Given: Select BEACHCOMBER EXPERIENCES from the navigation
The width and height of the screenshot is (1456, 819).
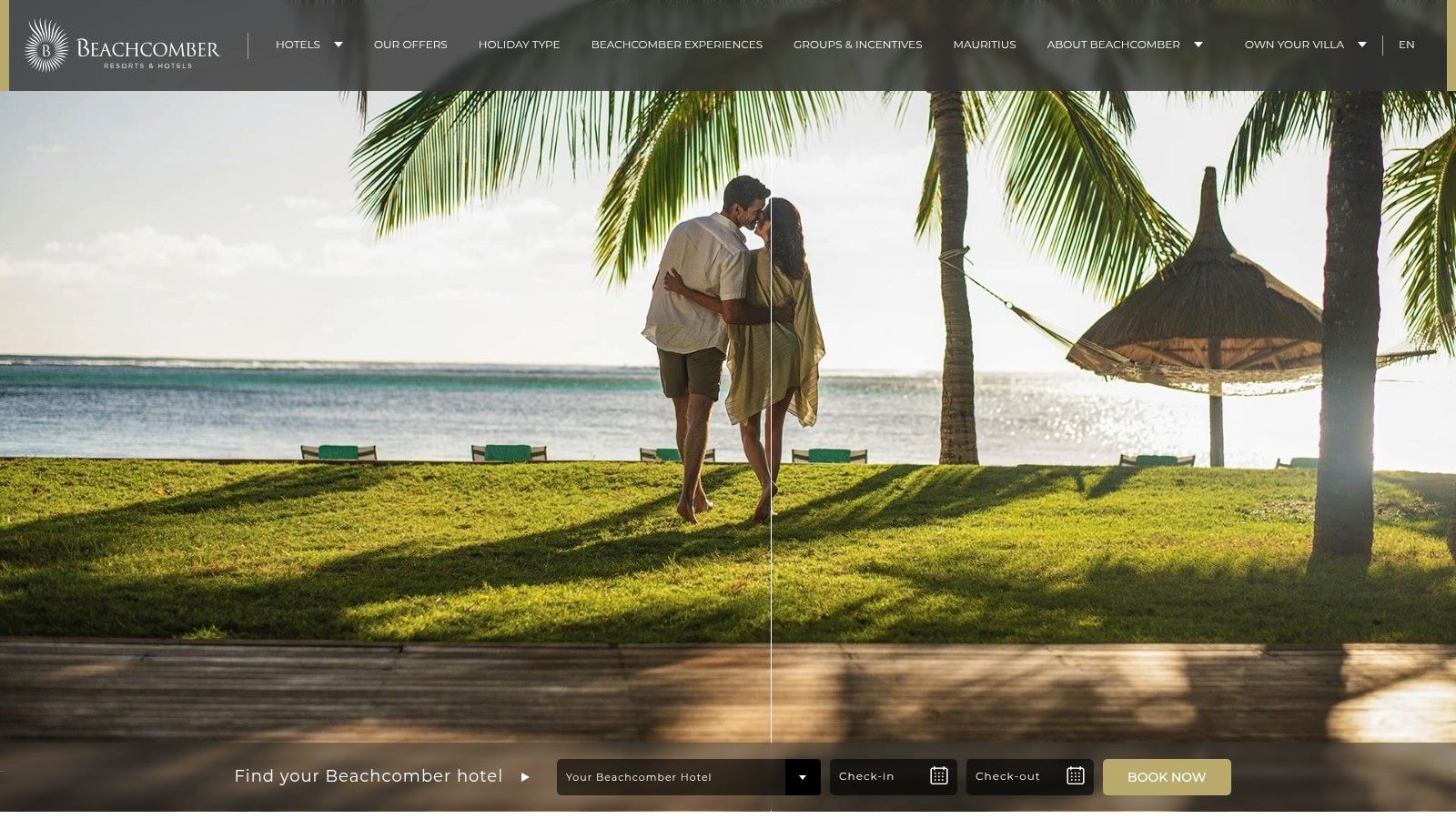Looking at the screenshot, I should pos(676,44).
